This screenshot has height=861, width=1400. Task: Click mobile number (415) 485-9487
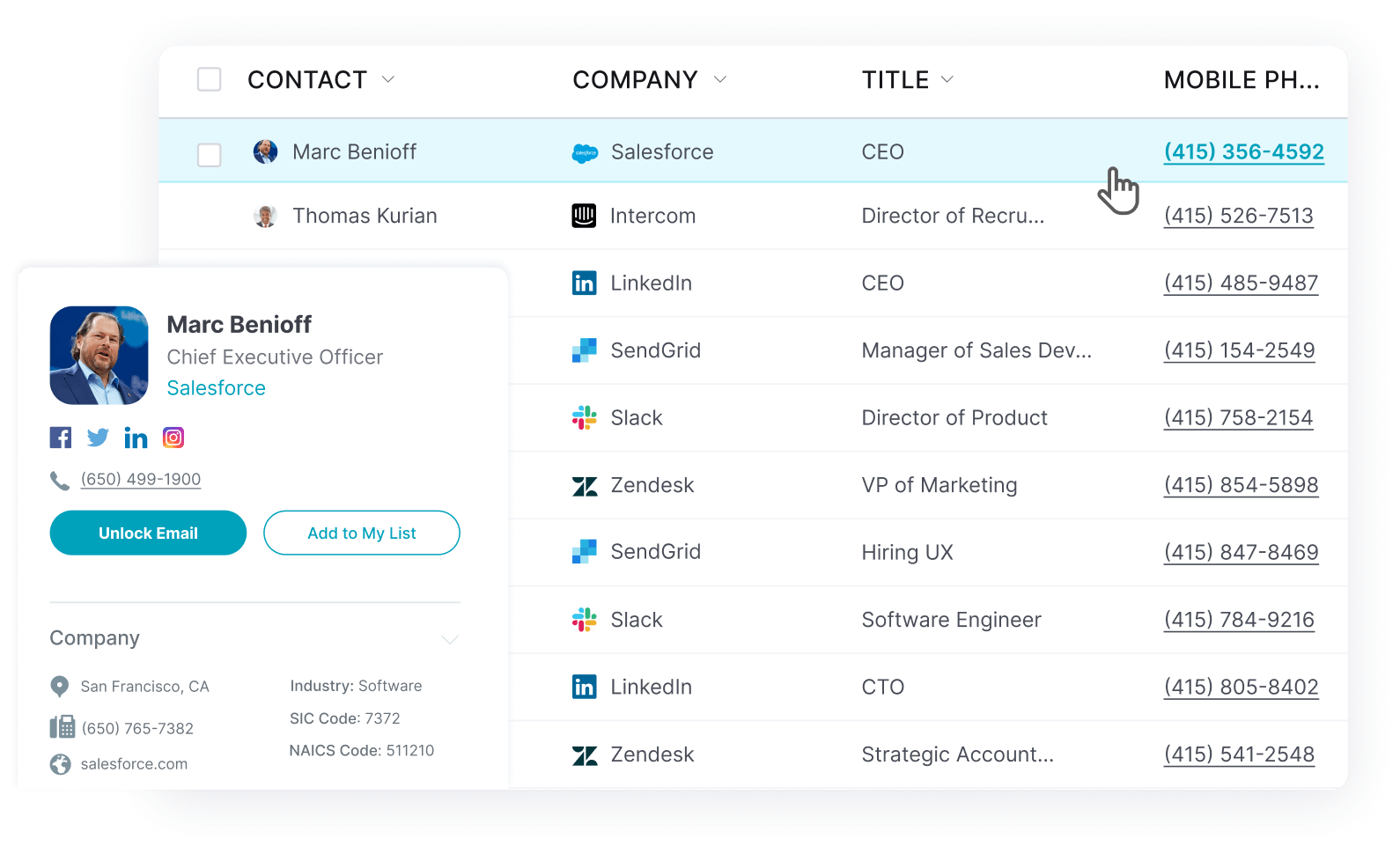[x=1241, y=283]
